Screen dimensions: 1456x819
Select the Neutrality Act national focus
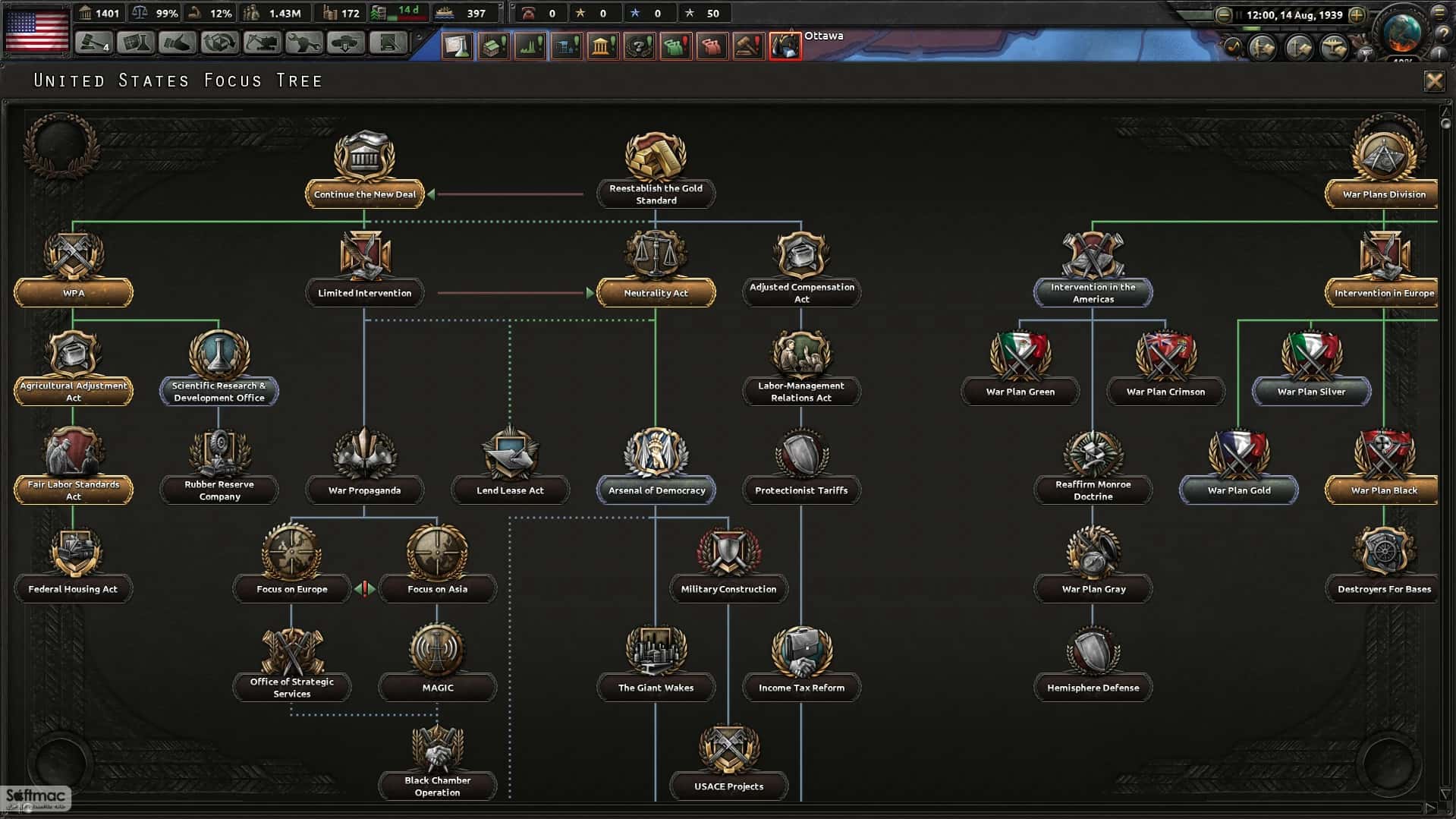656,292
